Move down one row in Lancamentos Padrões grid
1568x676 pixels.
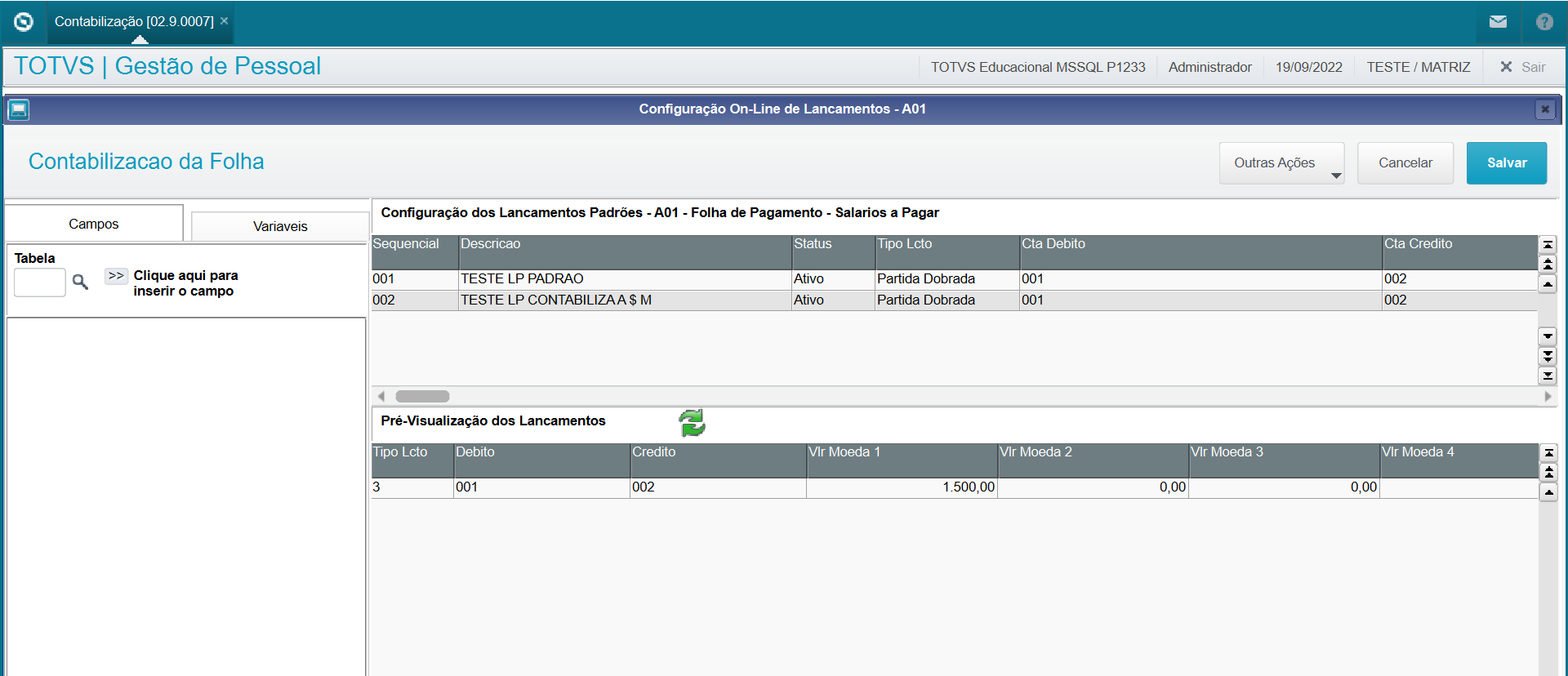(x=1548, y=336)
